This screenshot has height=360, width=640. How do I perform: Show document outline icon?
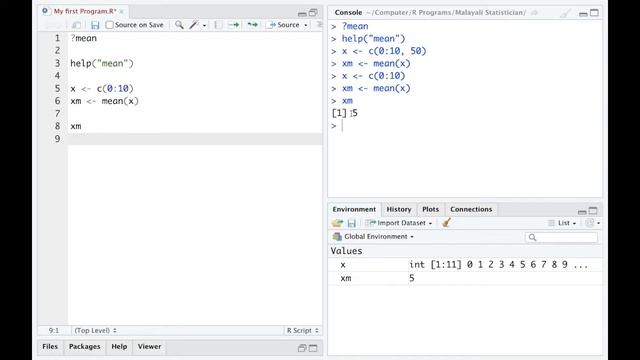point(319,25)
